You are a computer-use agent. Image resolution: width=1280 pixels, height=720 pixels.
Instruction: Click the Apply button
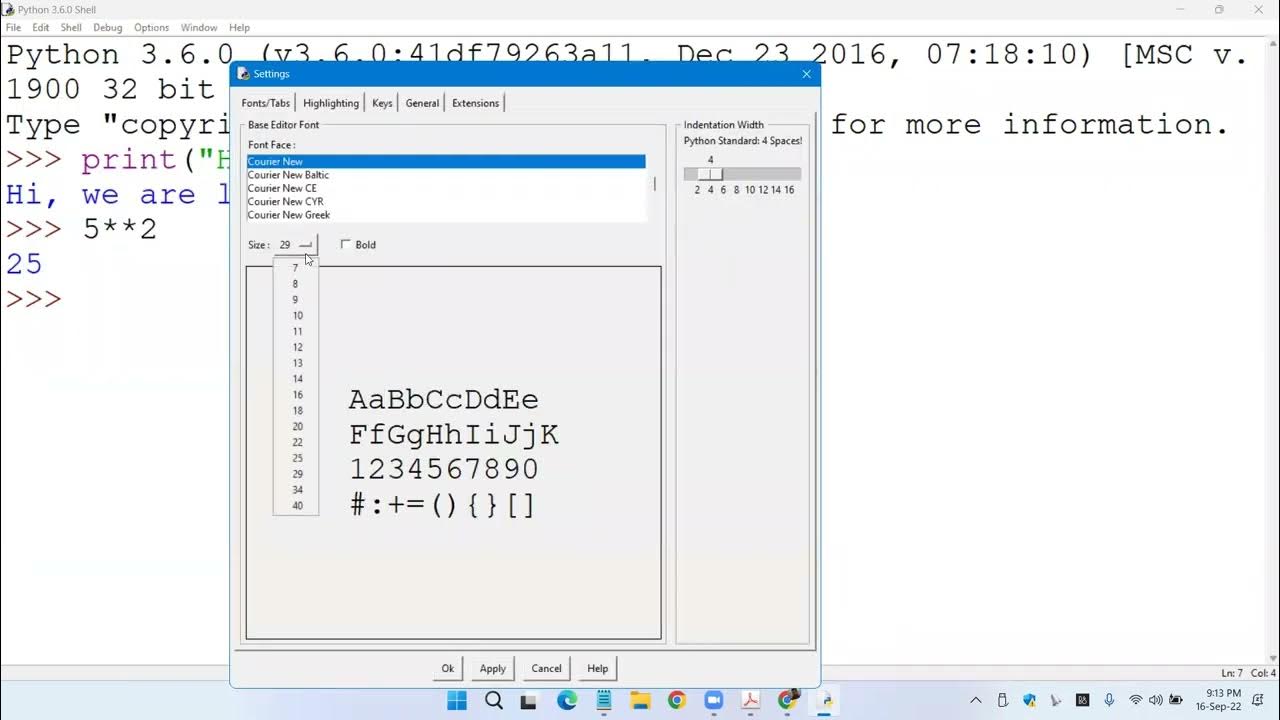click(493, 668)
